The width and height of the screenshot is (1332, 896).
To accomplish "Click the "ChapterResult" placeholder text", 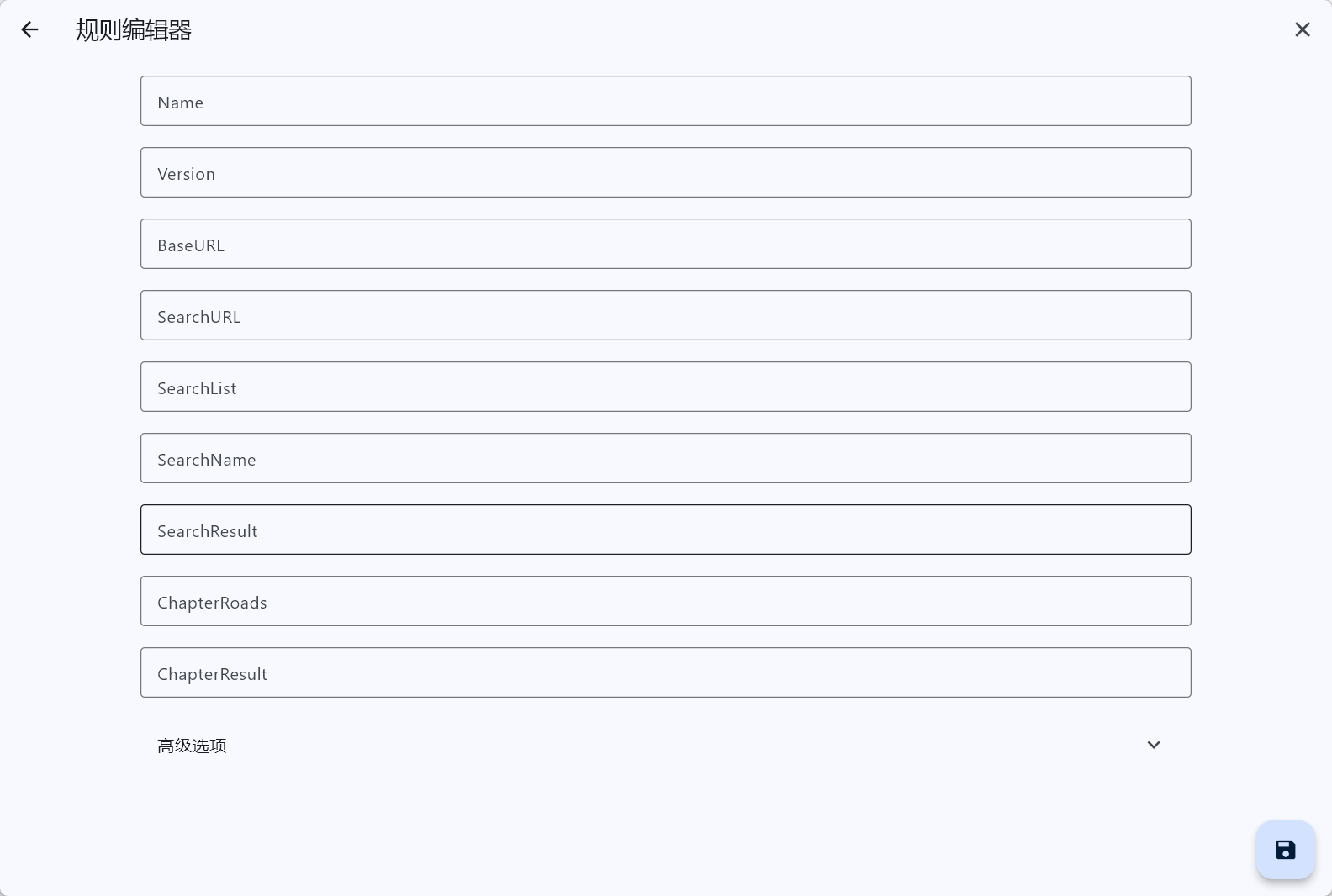I will [x=212, y=674].
